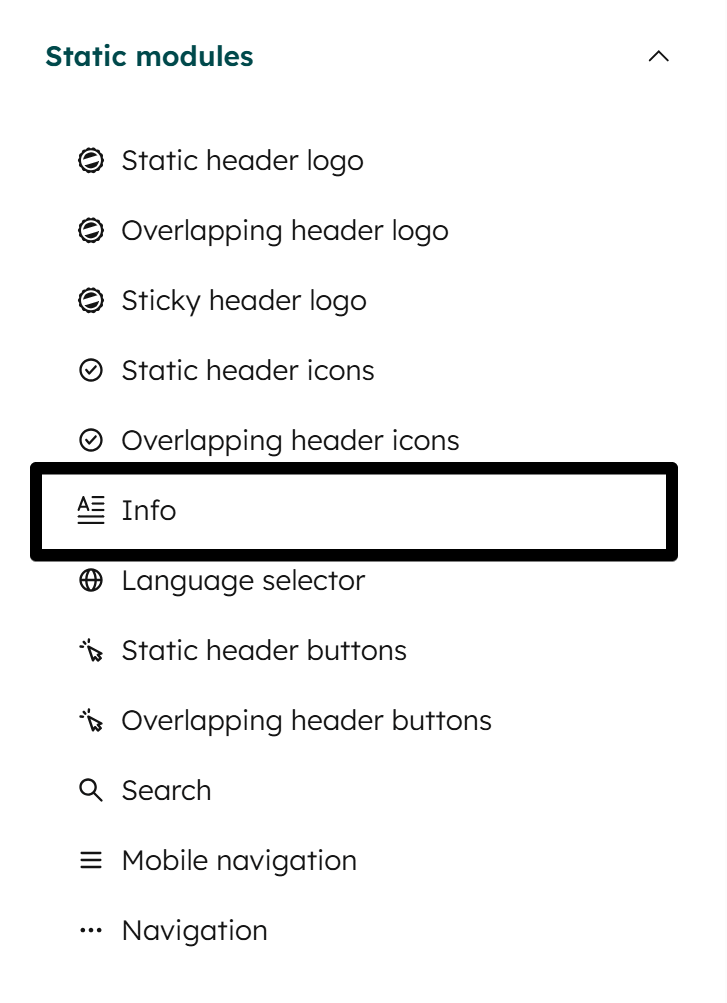Select the Sticky header logo icon
727x1003 pixels.
point(92,300)
